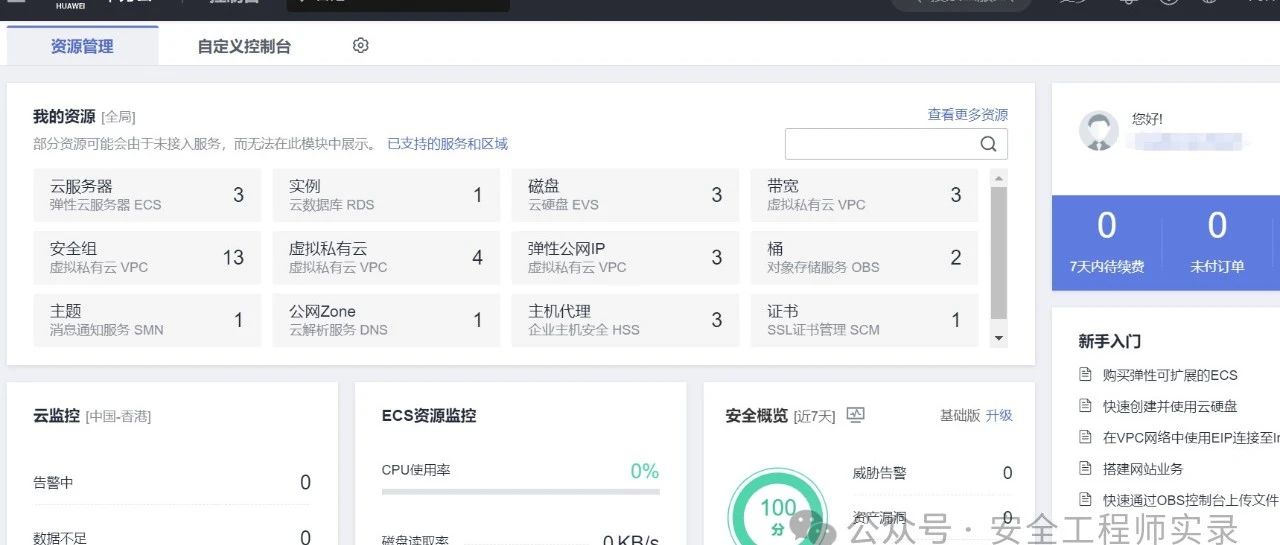Click the user avatar icon
Screen dimensions: 1280x545
pyautogui.click(x=1099, y=131)
